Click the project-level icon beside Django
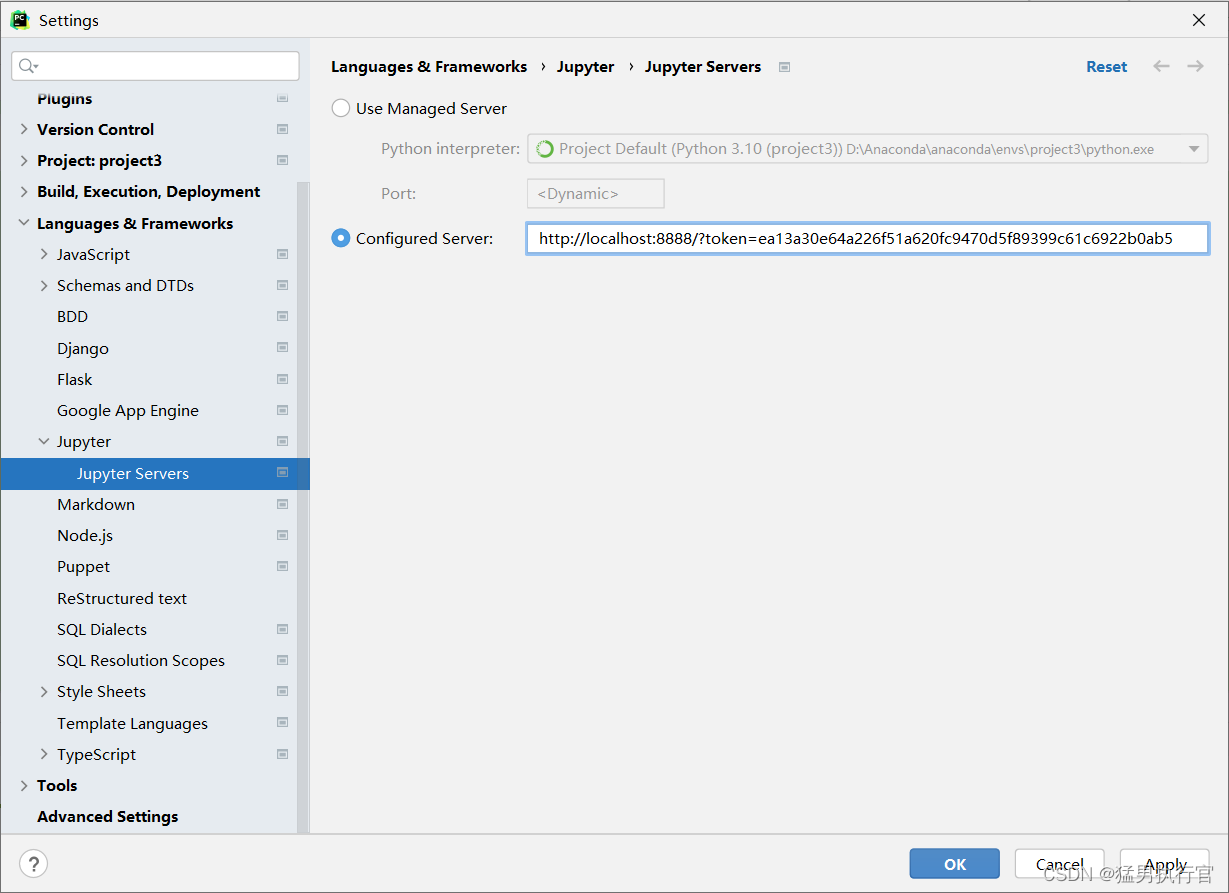1229x893 pixels. [x=282, y=348]
